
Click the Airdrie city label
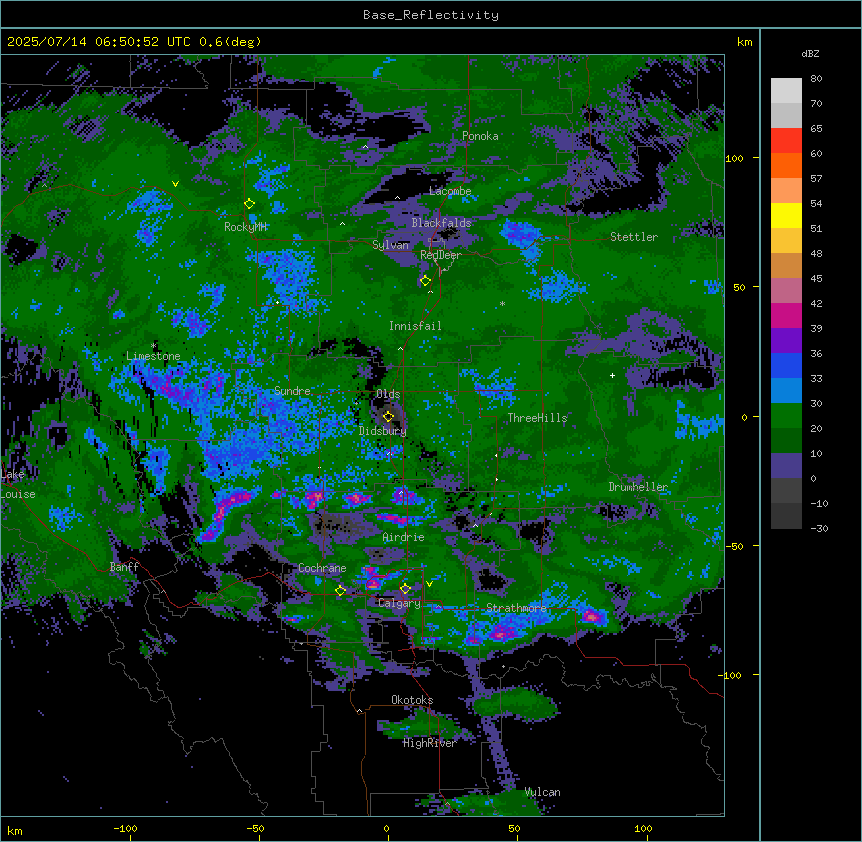click(403, 537)
